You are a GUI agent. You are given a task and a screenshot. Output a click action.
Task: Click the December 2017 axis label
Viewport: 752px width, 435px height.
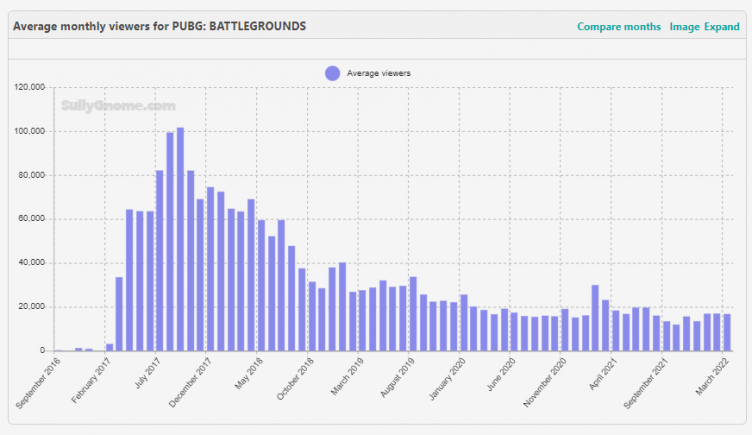pos(191,383)
